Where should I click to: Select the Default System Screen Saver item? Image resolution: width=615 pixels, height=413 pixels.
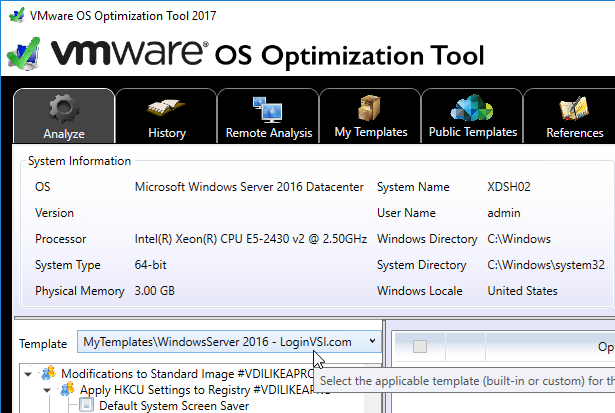click(x=174, y=406)
